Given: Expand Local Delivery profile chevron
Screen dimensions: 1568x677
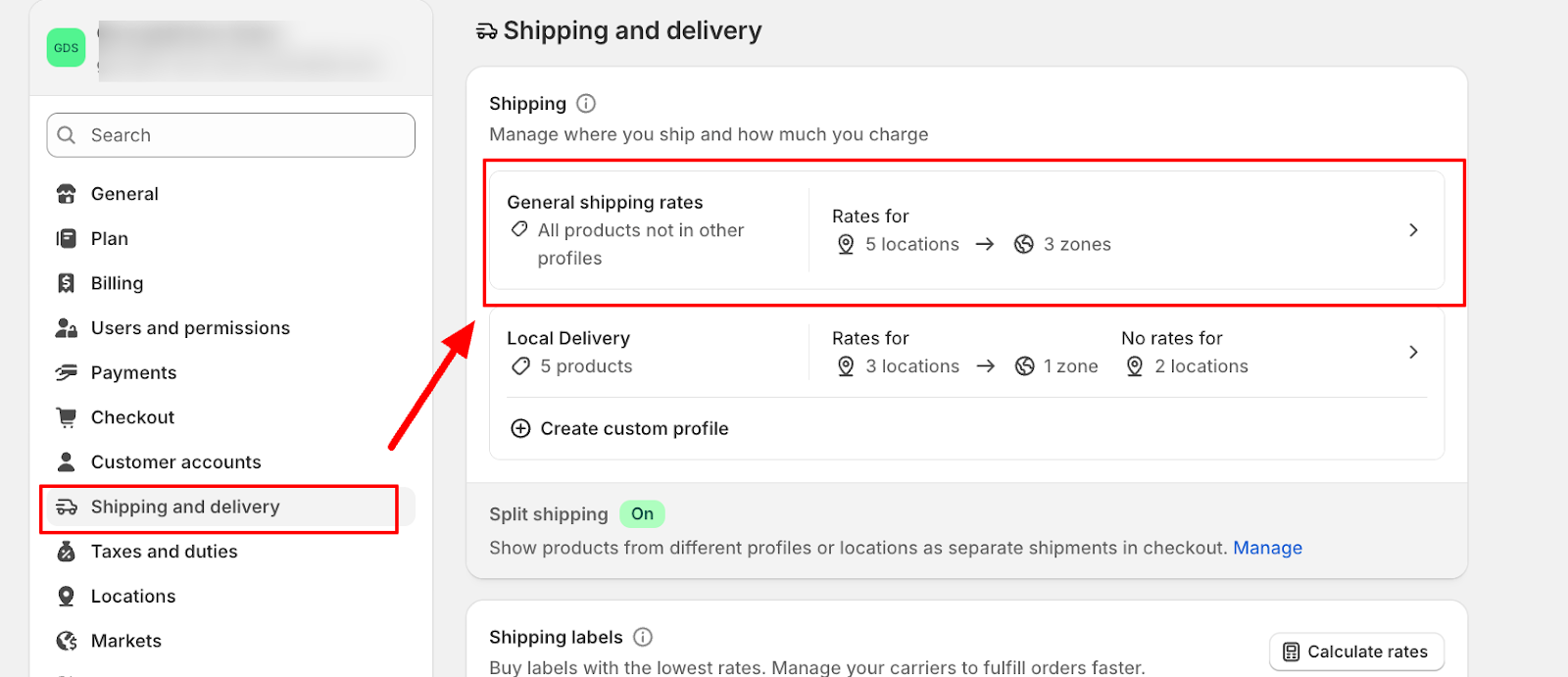Looking at the screenshot, I should click(1412, 352).
